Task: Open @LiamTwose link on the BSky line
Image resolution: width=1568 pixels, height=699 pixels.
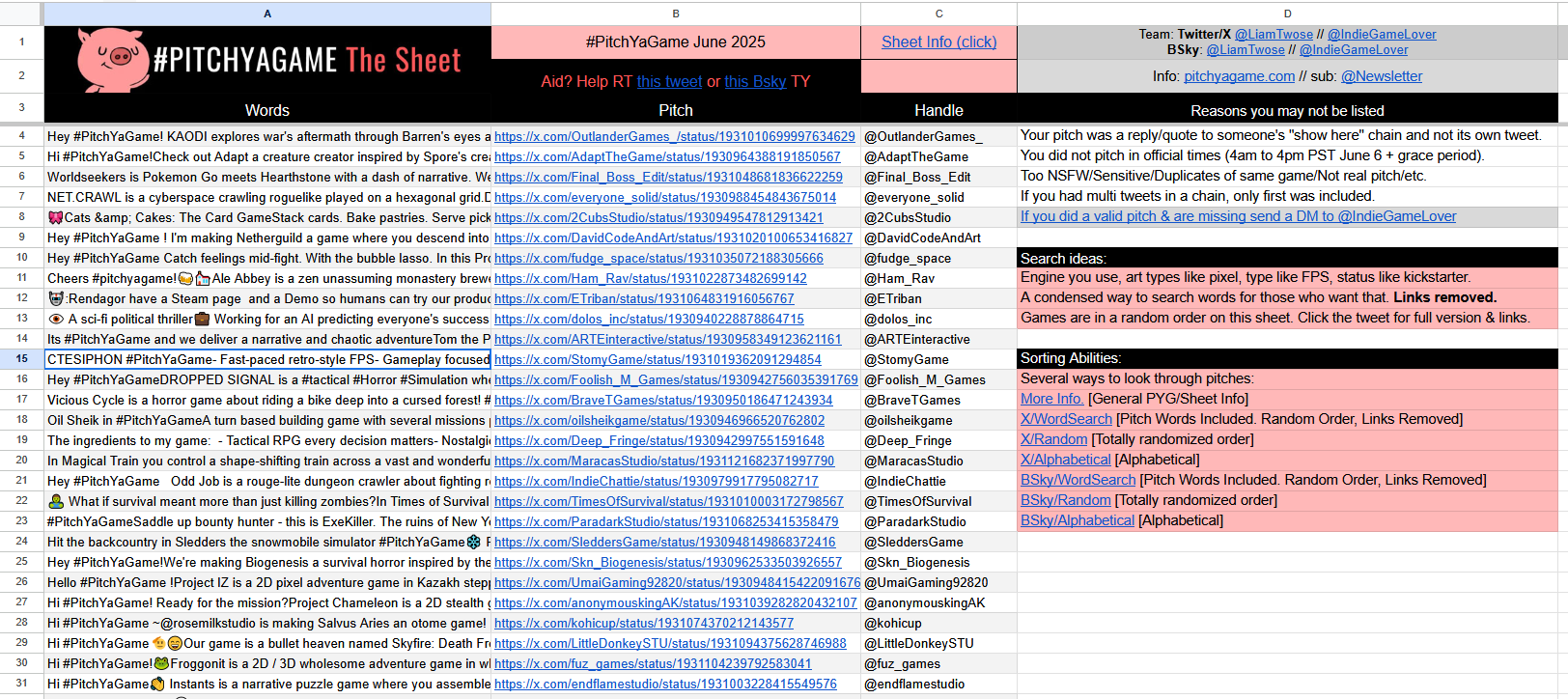Action: (x=1246, y=49)
